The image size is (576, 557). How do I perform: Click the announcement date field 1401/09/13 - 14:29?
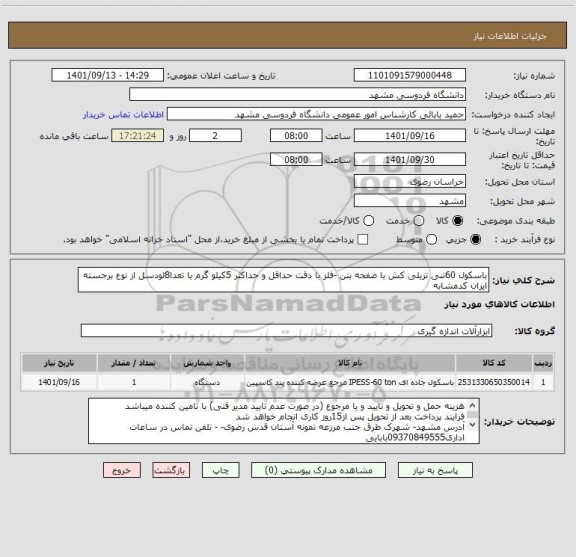coord(108,75)
